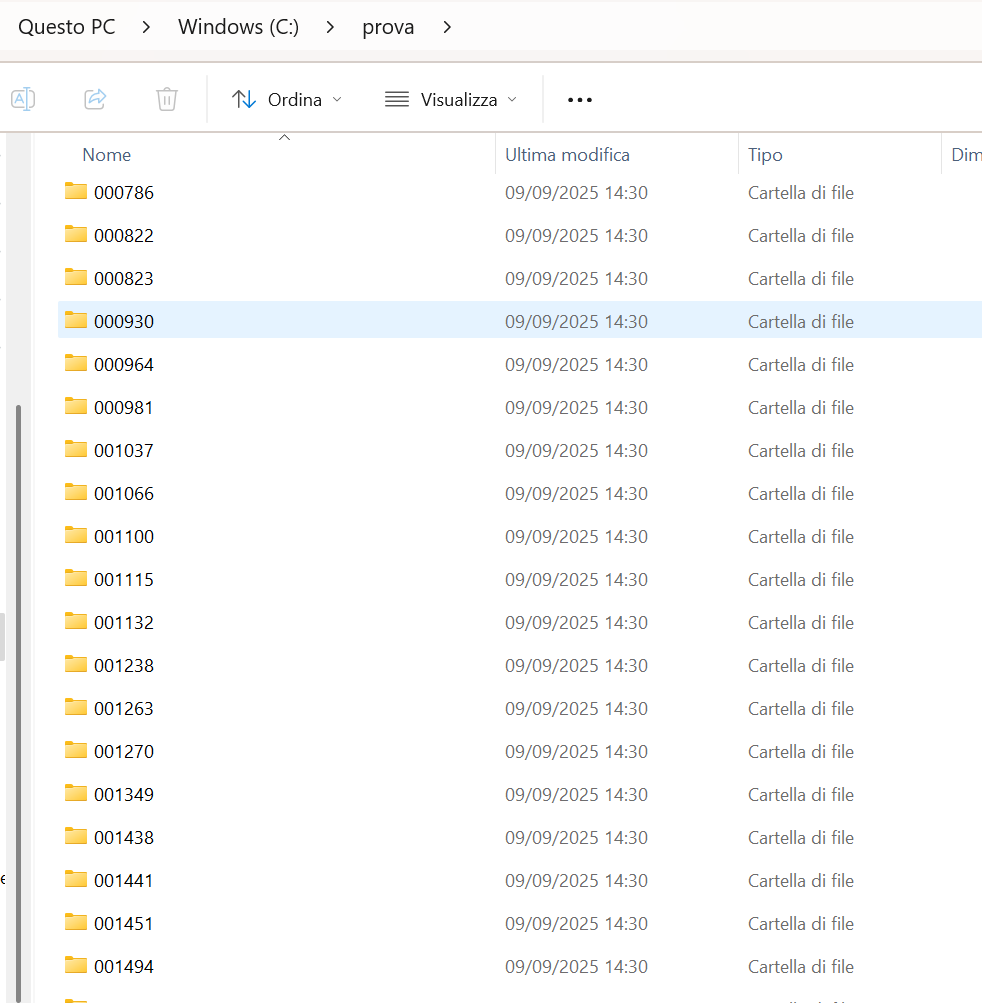
Task: Click the folder icon of 000786
Action: click(x=76, y=191)
